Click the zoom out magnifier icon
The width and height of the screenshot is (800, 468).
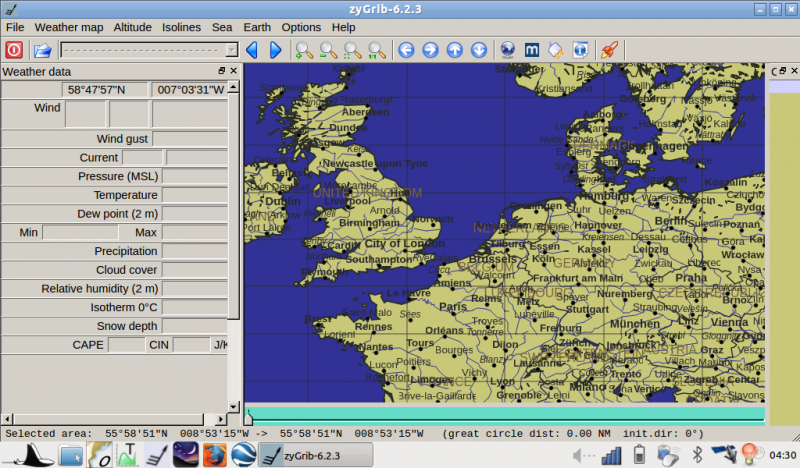328,49
